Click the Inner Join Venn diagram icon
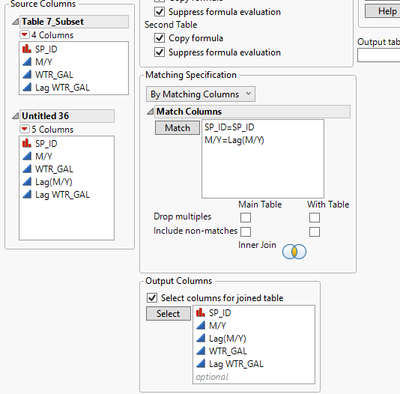 coord(294,252)
